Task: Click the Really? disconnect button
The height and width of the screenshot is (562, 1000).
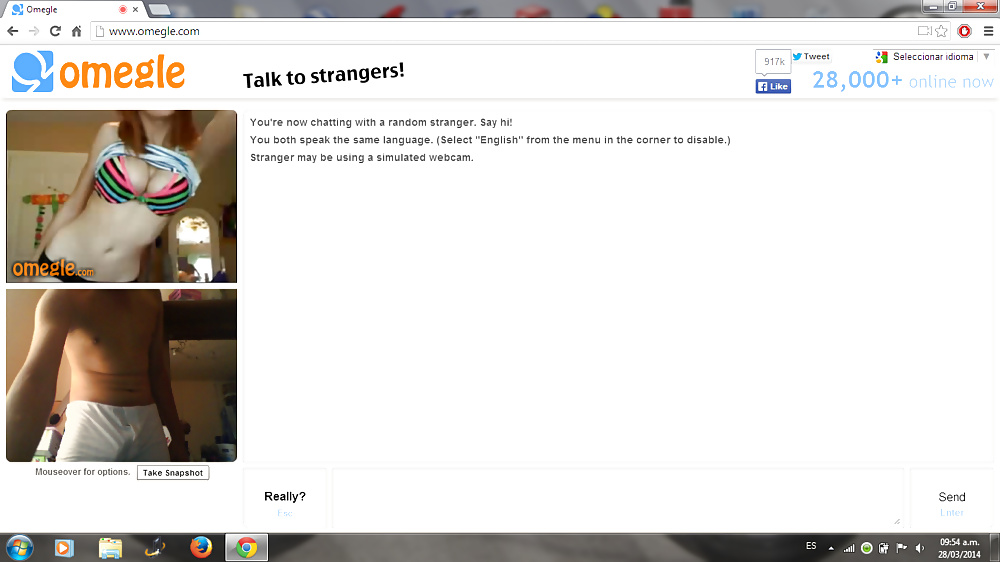Action: pyautogui.click(x=285, y=498)
